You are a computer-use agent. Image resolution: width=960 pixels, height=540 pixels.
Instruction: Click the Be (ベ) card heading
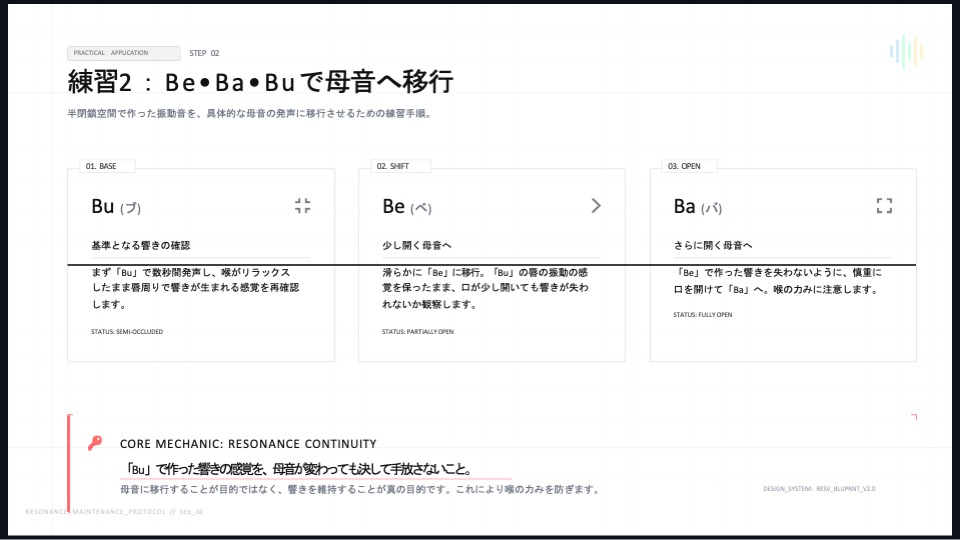tap(407, 207)
